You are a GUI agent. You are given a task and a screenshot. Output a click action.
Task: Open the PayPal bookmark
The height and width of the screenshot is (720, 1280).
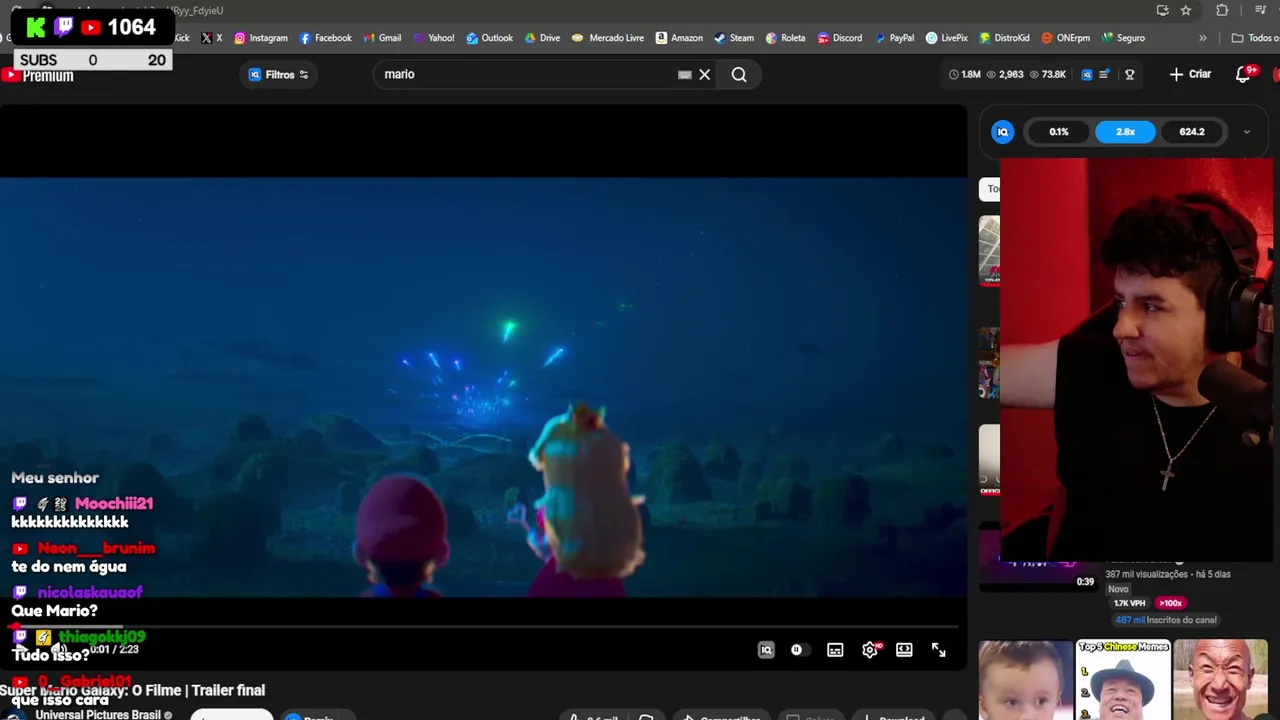coord(894,38)
